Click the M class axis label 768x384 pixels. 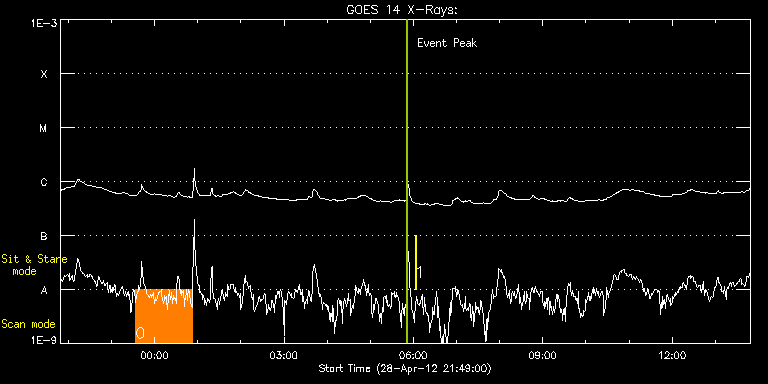[44, 128]
